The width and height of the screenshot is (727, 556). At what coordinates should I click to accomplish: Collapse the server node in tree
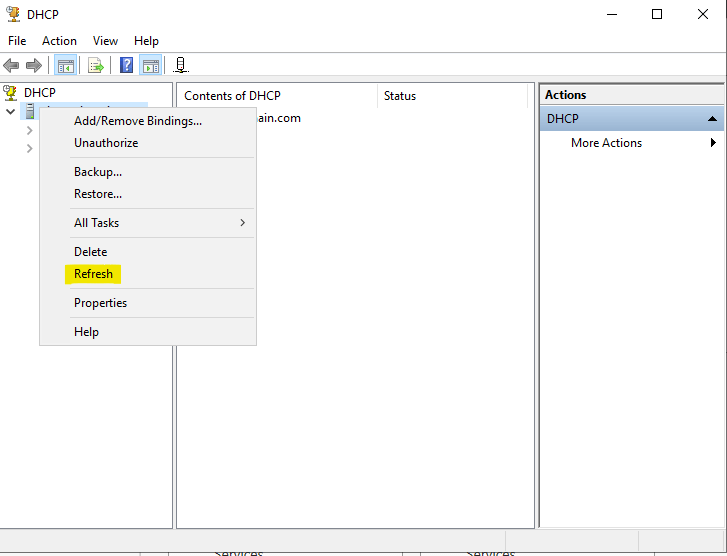(11, 112)
